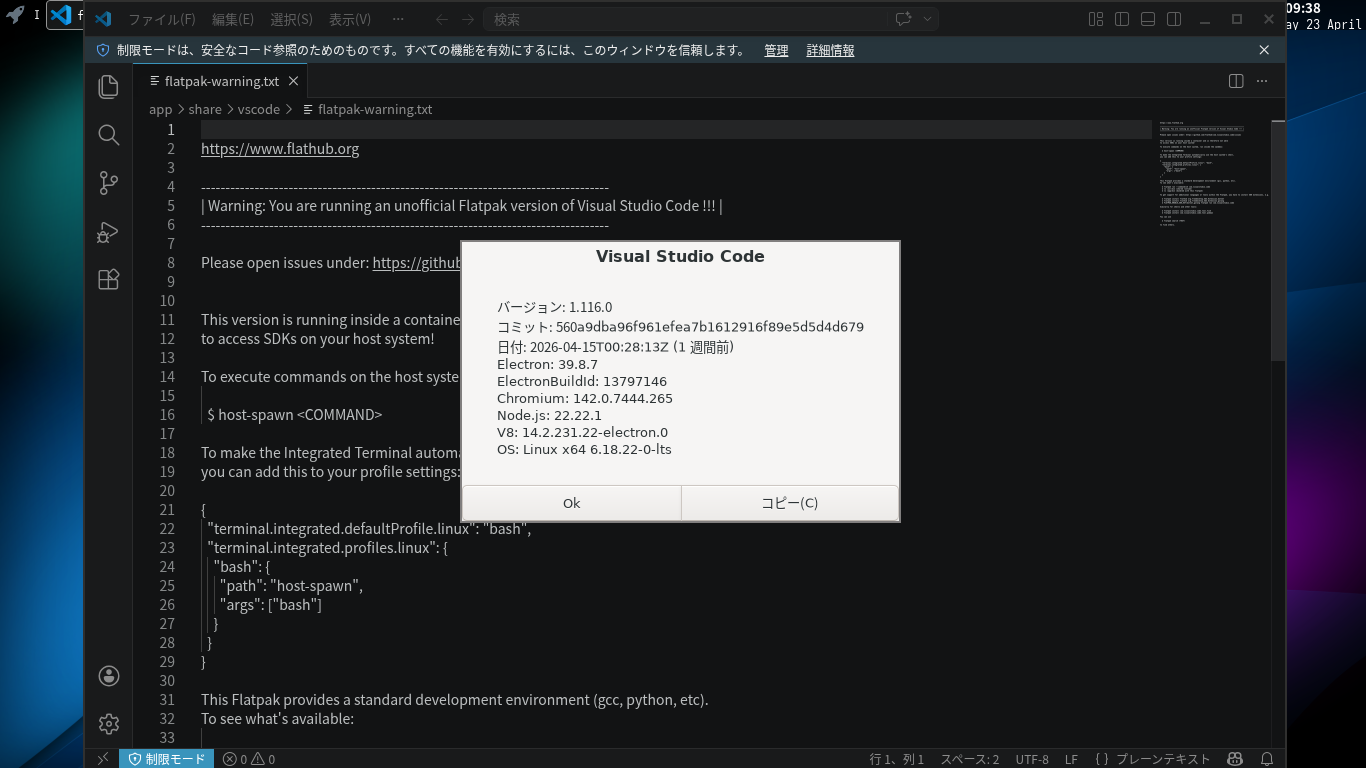
Task: Dismiss the restricted mode banner
Action: coord(1264,50)
